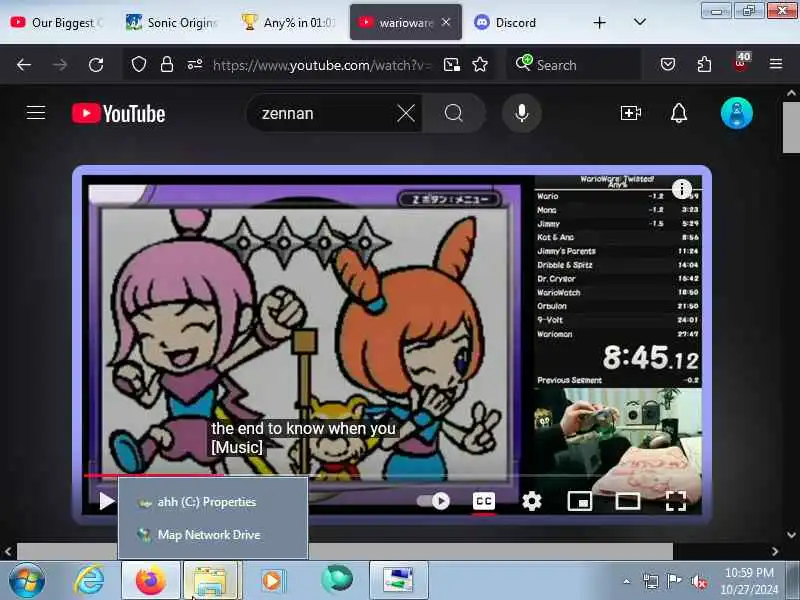This screenshot has height=600, width=800.
Task: Show hidden tray icons arrow
Action: click(x=627, y=581)
